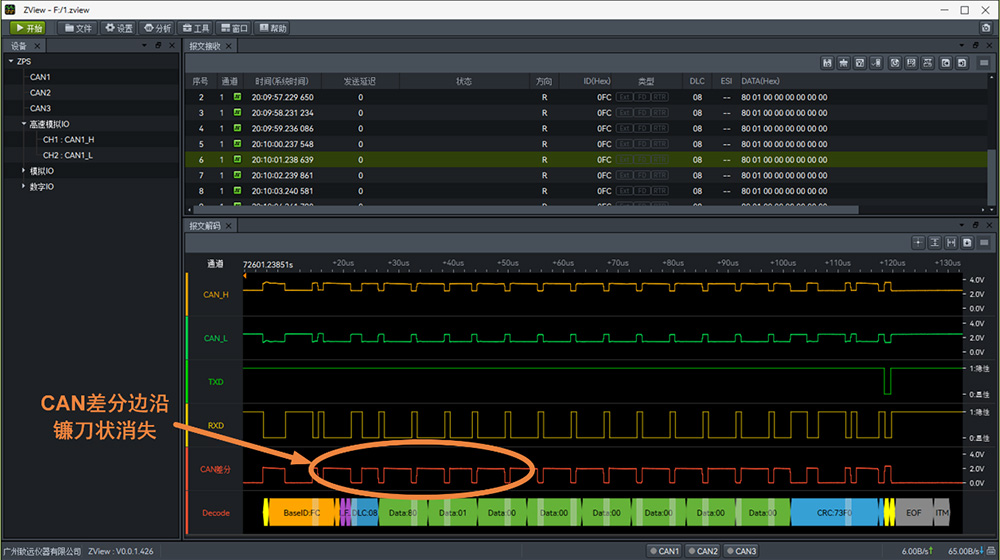The image size is (1000, 560).
Task: Toggle the Ext flag on message row 2
Action: [x=624, y=98]
